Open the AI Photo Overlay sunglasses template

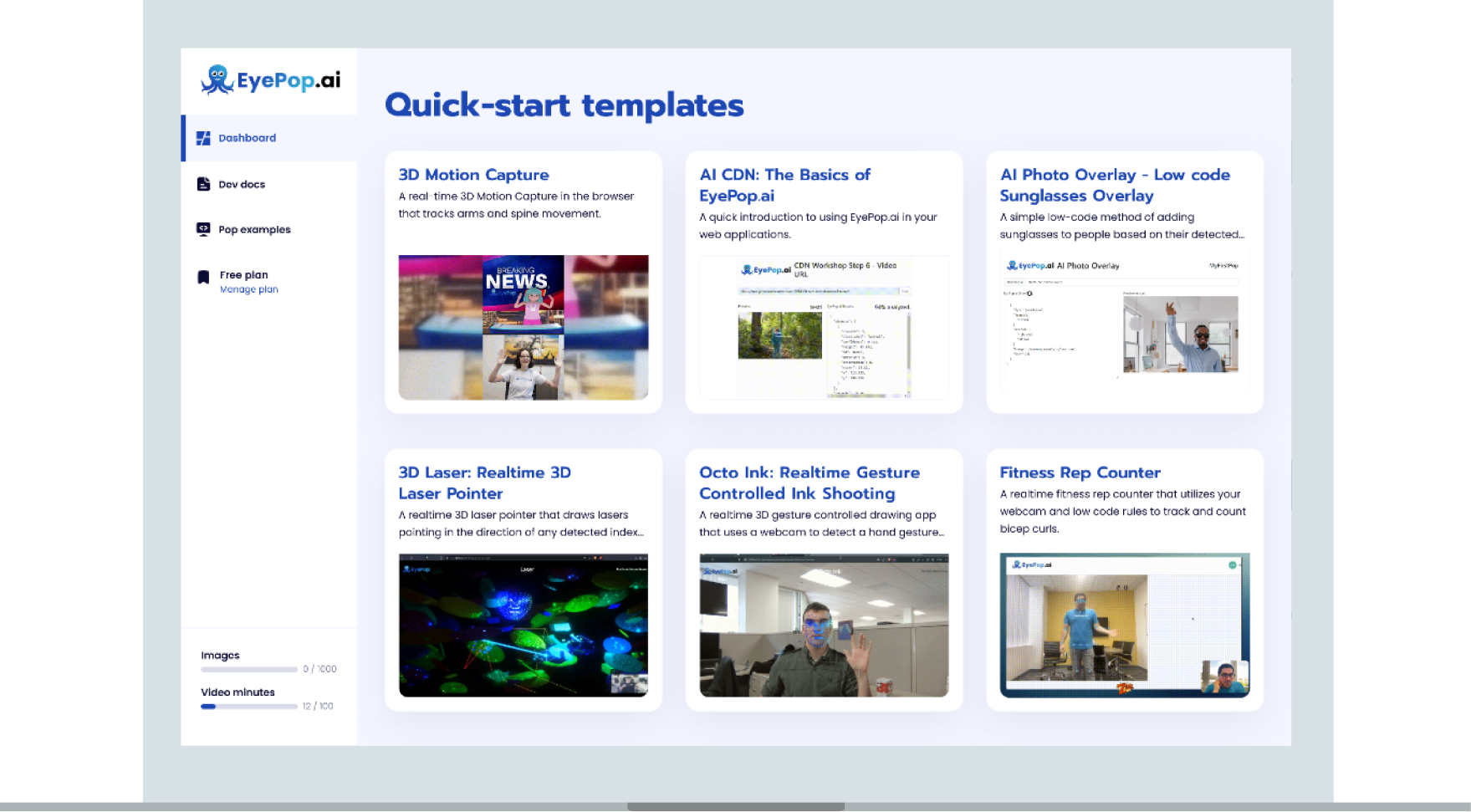click(1115, 185)
